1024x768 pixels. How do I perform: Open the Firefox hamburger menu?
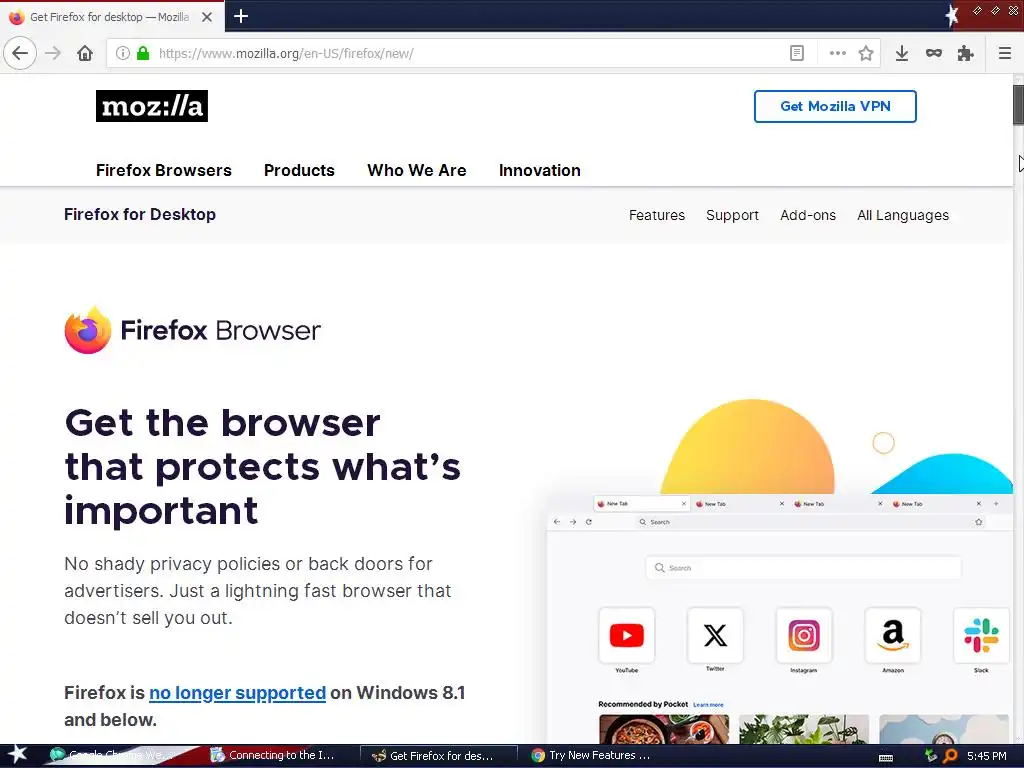(1004, 53)
